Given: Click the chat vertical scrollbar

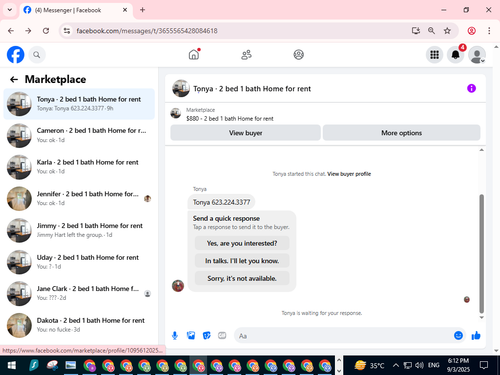Looking at the screenshot, I should (x=481, y=253).
